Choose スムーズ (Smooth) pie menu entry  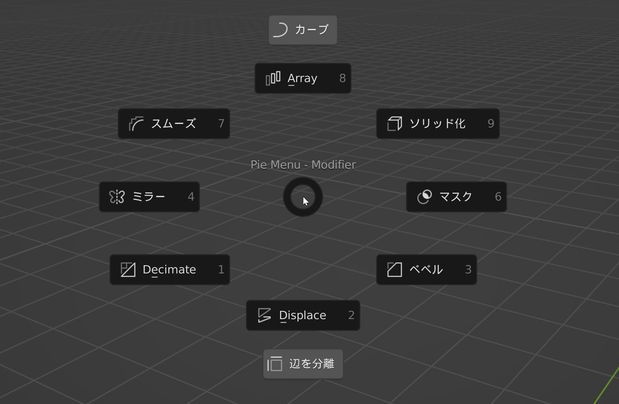pyautogui.click(x=174, y=124)
